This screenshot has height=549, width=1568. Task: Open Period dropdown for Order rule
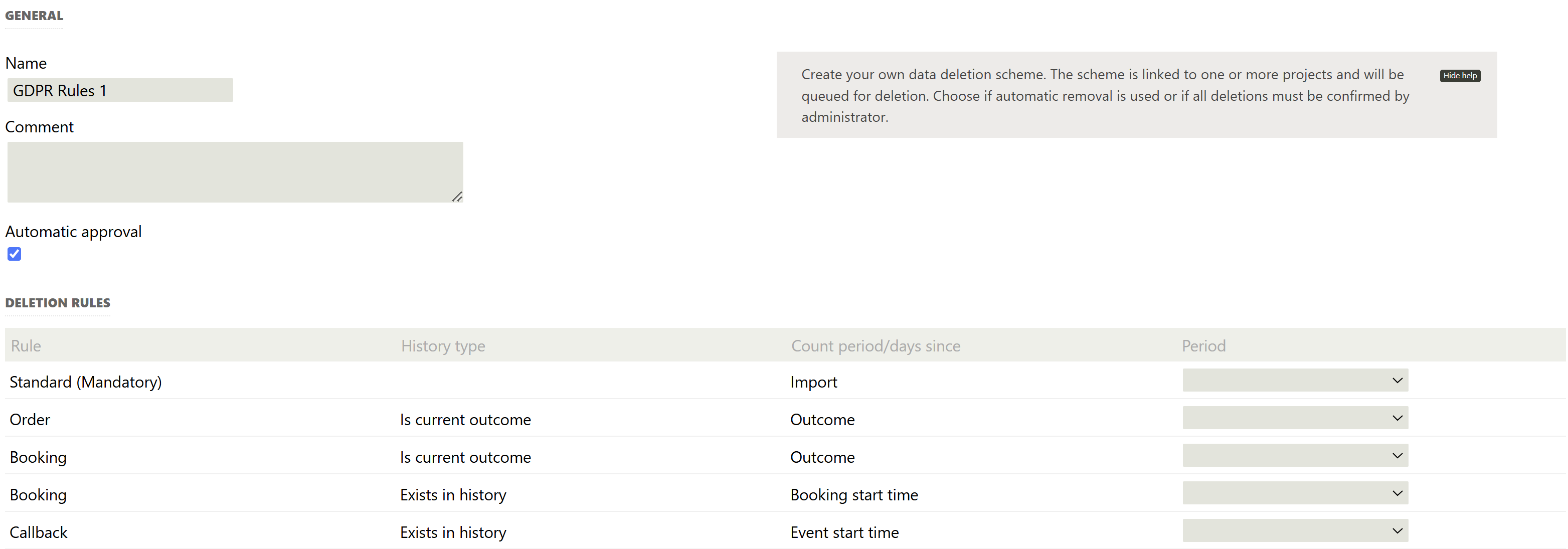coord(1295,418)
